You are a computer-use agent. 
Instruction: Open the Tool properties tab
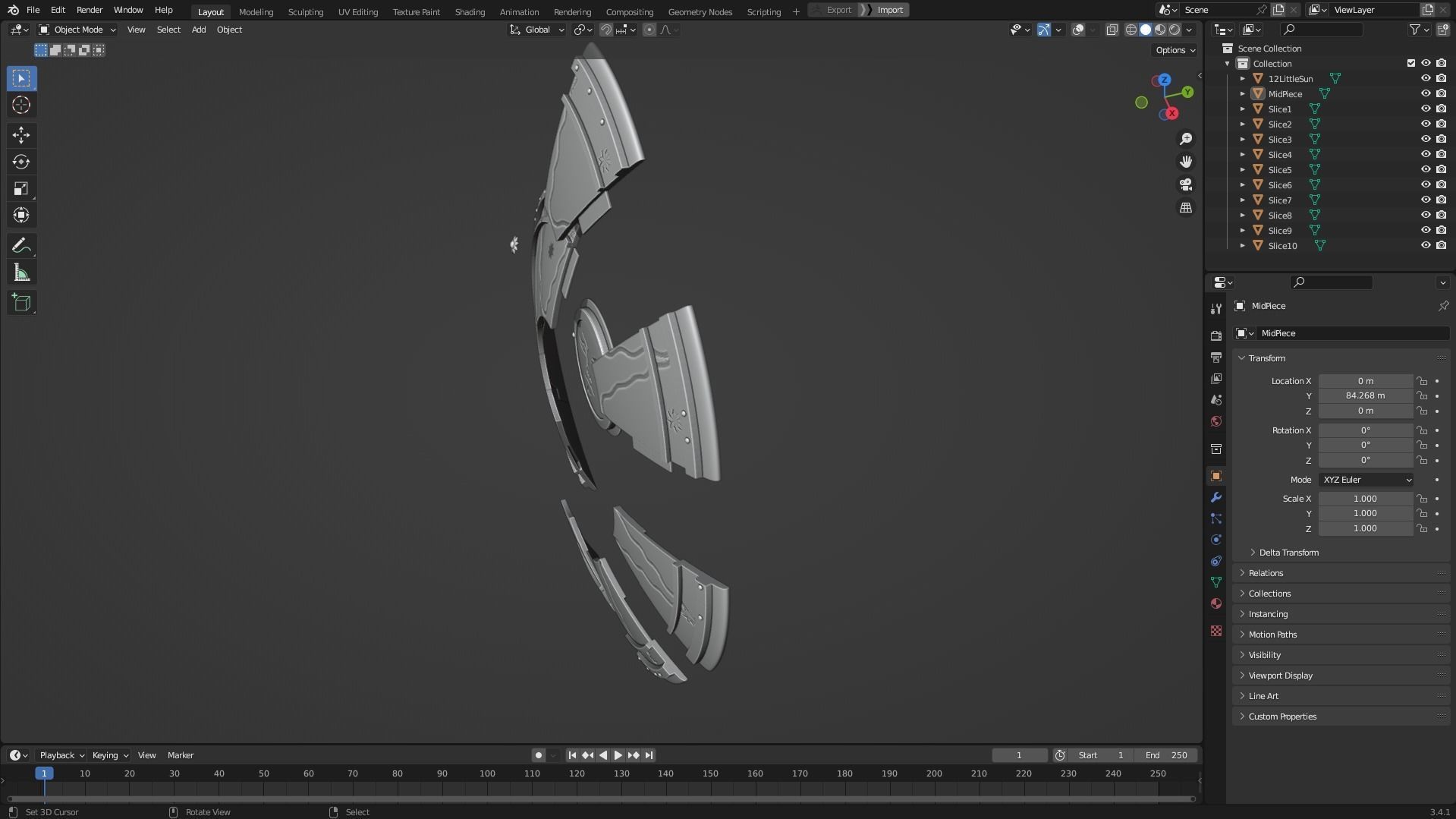1216,308
